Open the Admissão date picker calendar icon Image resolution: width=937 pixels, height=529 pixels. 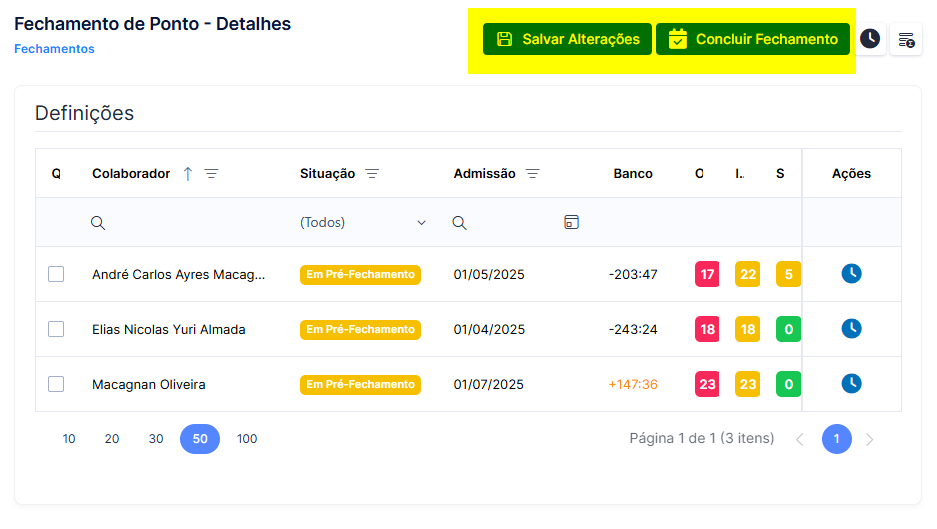pos(571,222)
